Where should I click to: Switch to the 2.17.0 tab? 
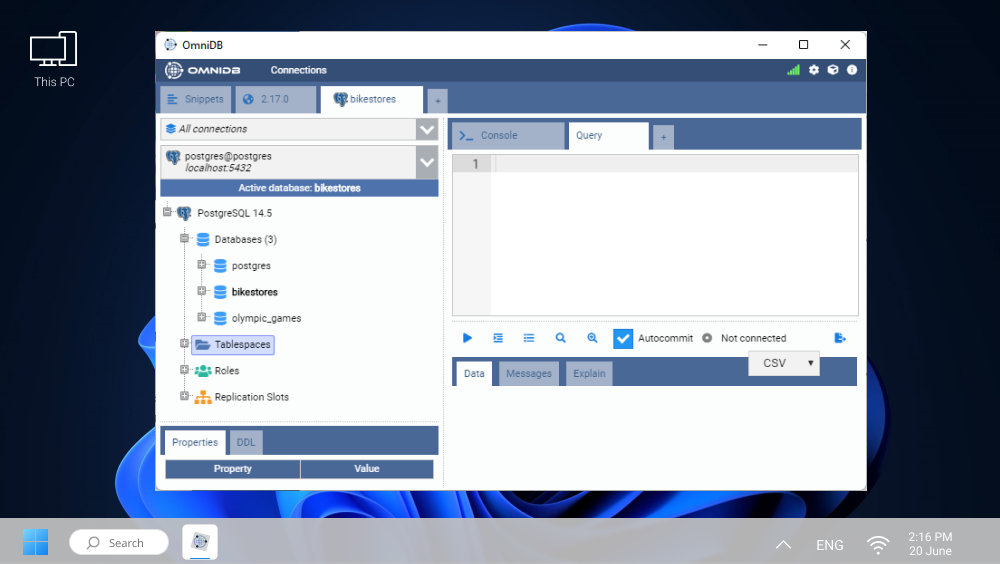[276, 100]
